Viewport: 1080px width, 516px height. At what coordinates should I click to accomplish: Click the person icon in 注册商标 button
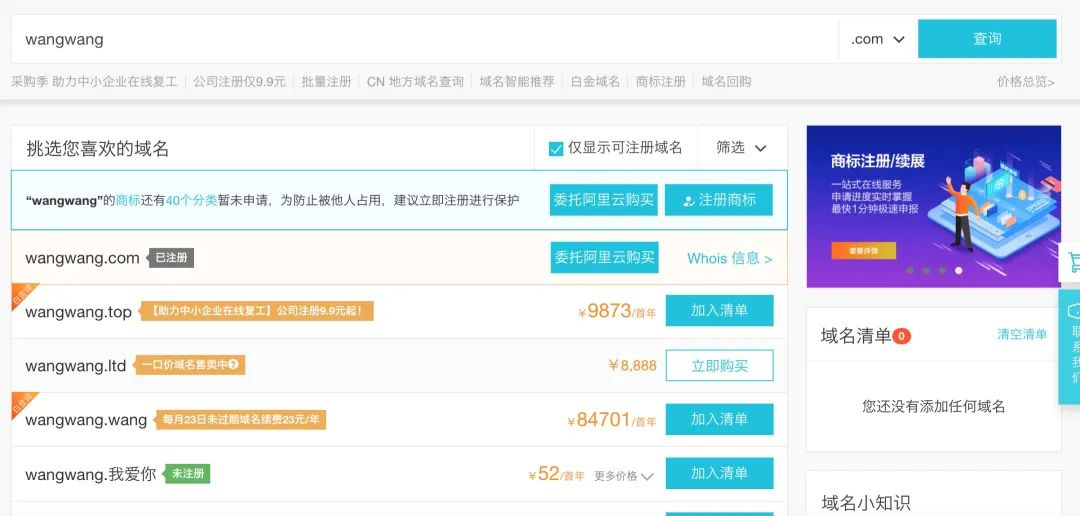tap(687, 200)
